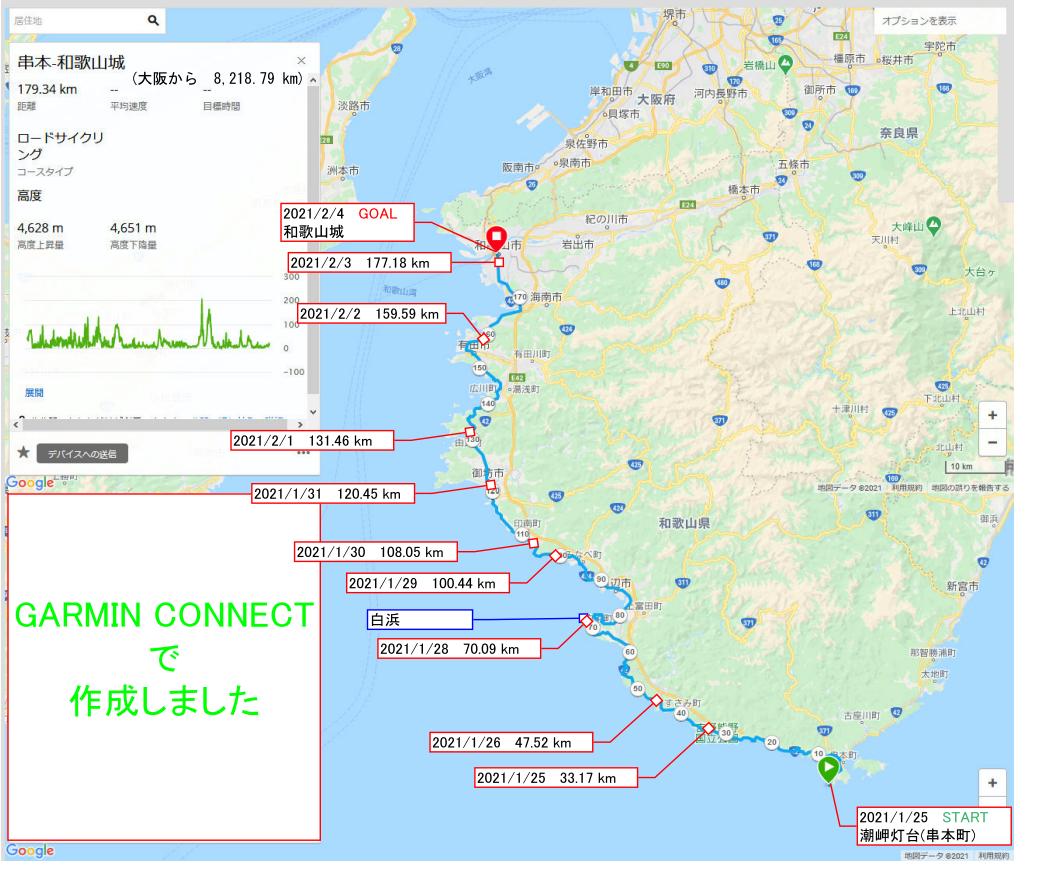This screenshot has height=869, width=1039.
Task: Click the 10 km distance marker
Action: pos(818,754)
